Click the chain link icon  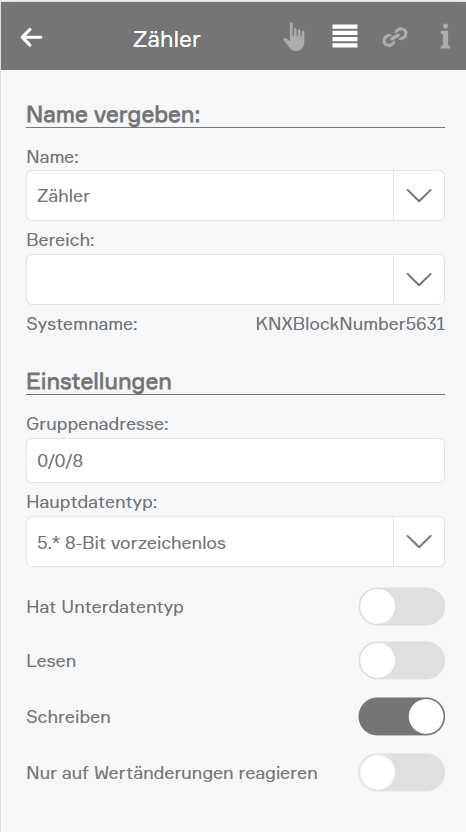[395, 37]
